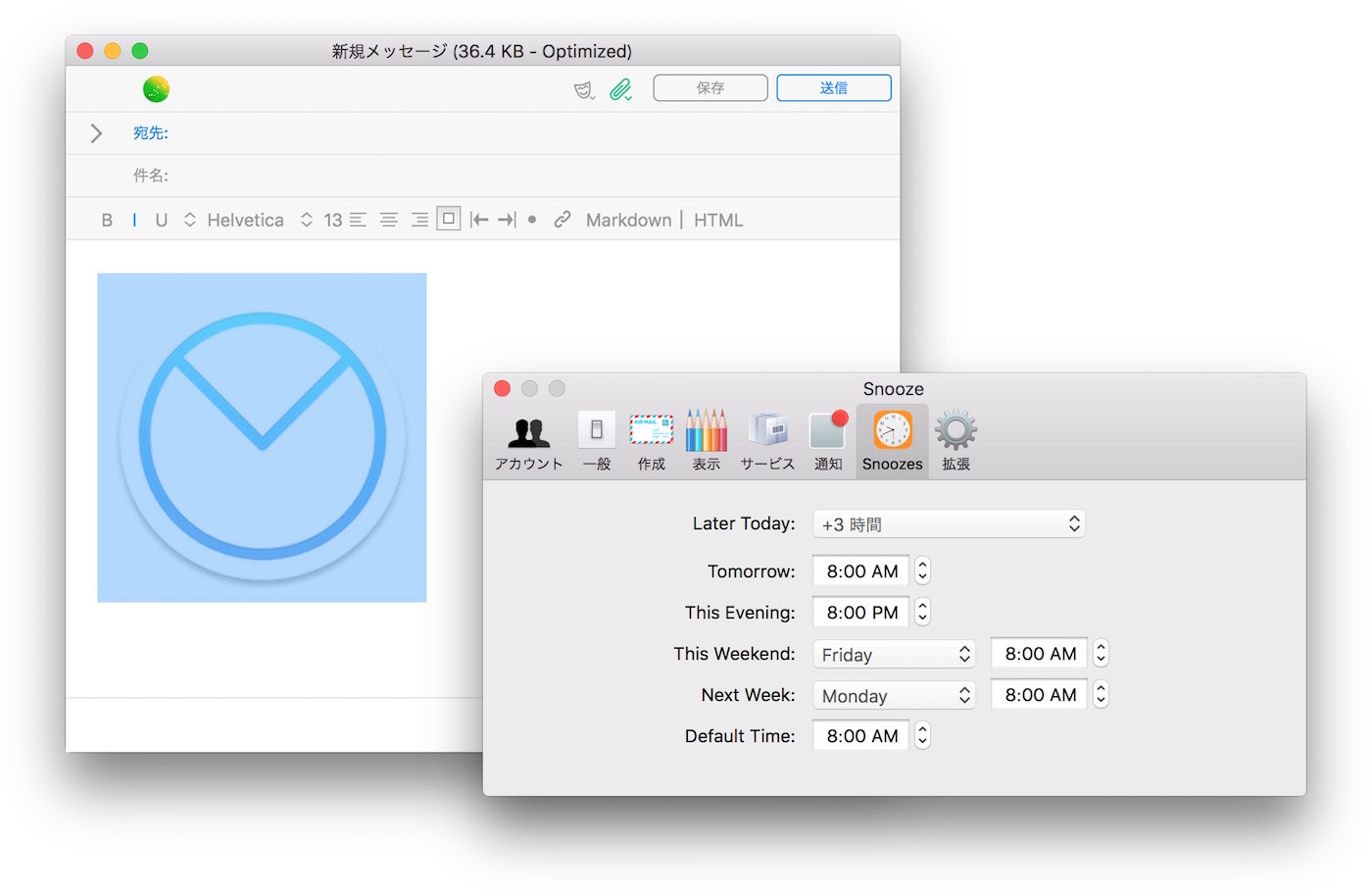
Task: Click the Default Time 8:00 AM field
Action: pos(861,736)
